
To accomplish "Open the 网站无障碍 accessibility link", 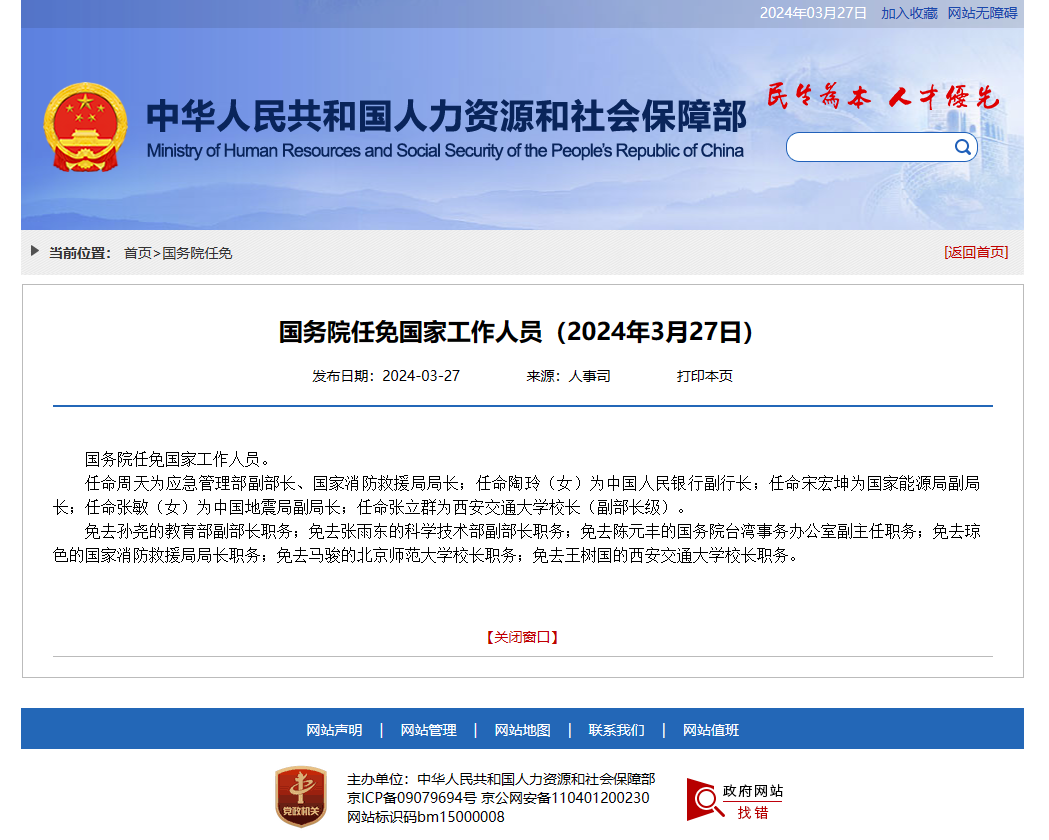I will (982, 13).
